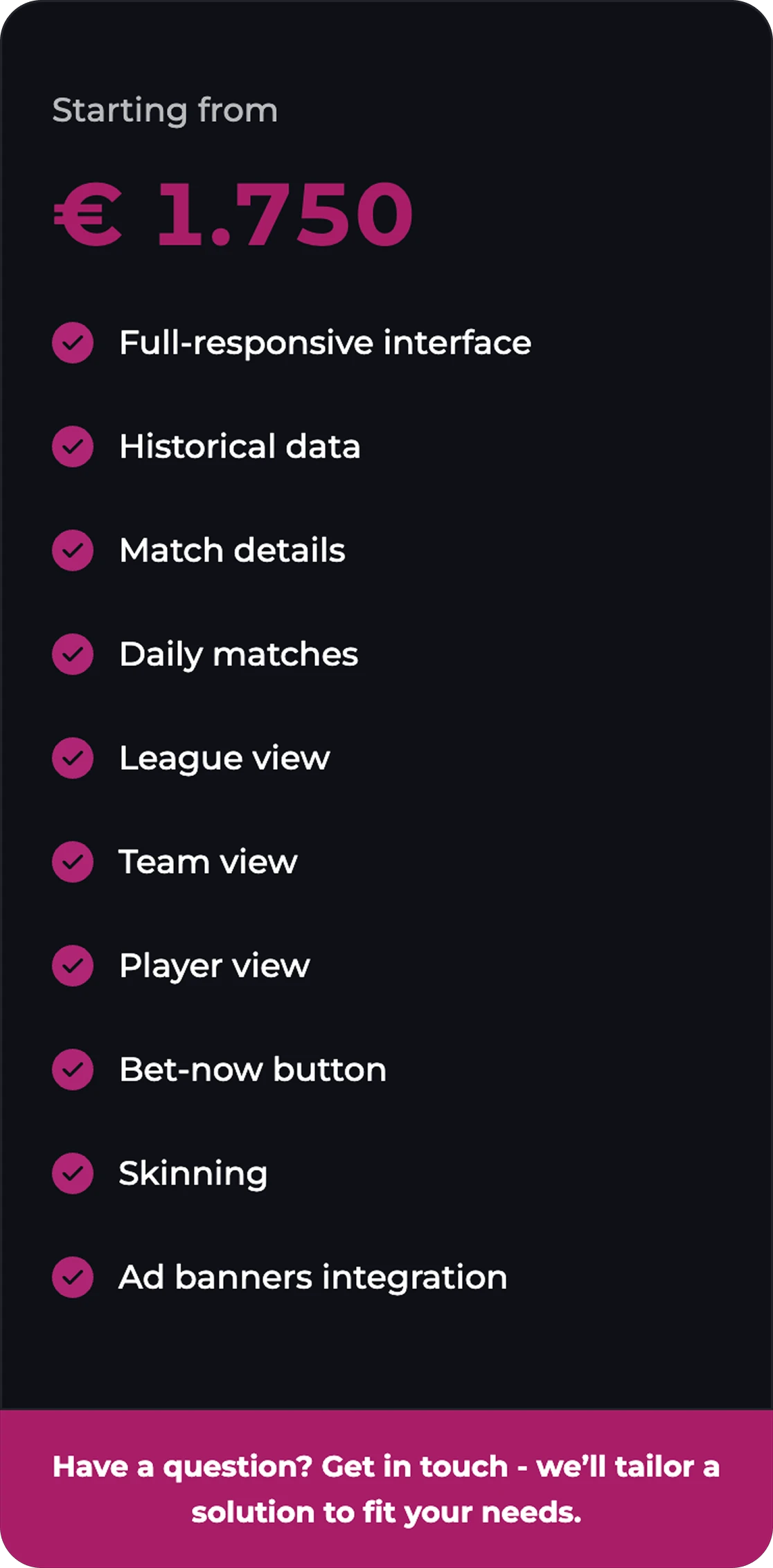Click the check icon next to League view
Image resolution: width=773 pixels, height=1568 pixels.
(x=73, y=758)
